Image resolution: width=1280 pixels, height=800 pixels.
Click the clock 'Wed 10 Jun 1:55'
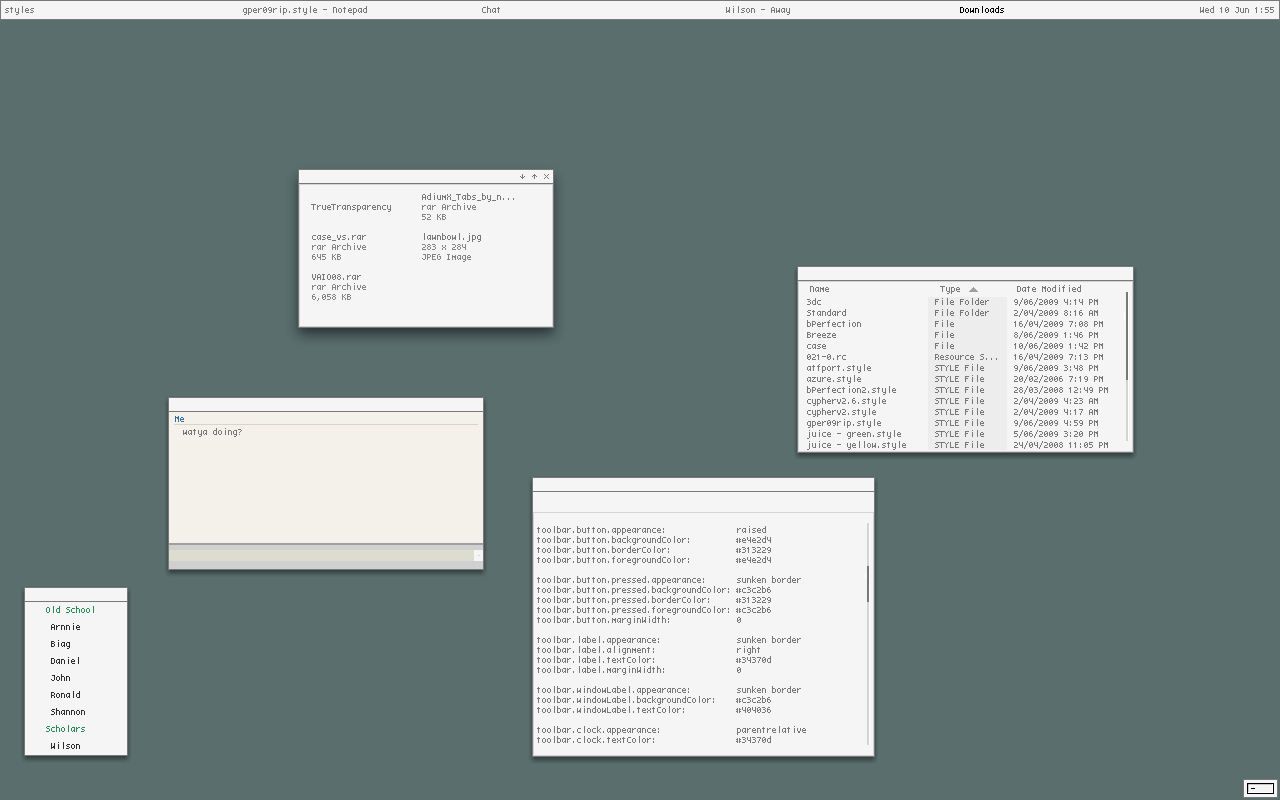click(1237, 10)
